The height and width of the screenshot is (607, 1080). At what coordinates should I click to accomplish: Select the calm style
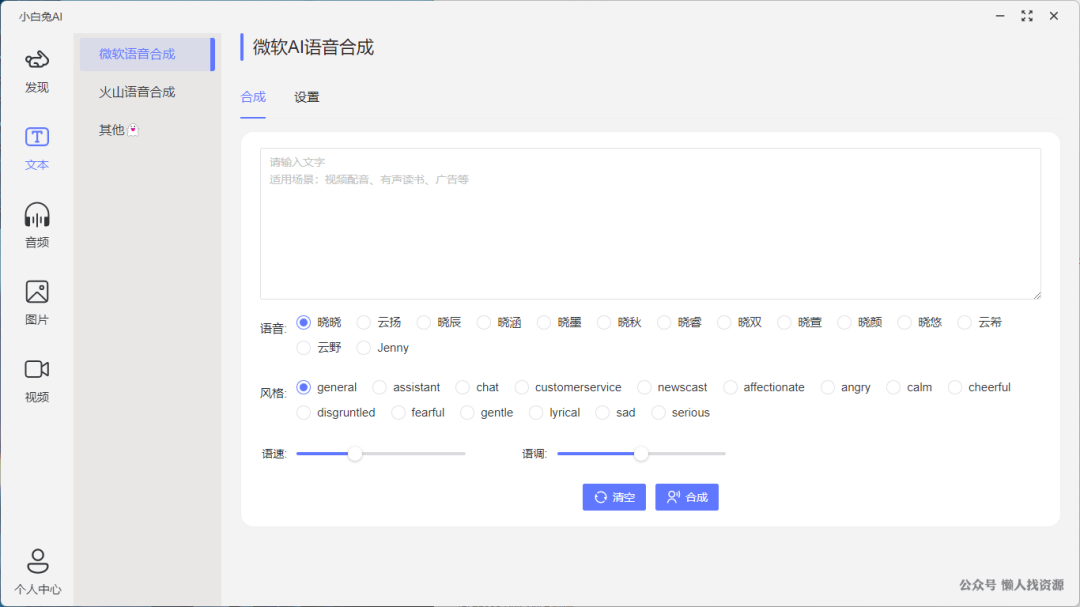(893, 387)
